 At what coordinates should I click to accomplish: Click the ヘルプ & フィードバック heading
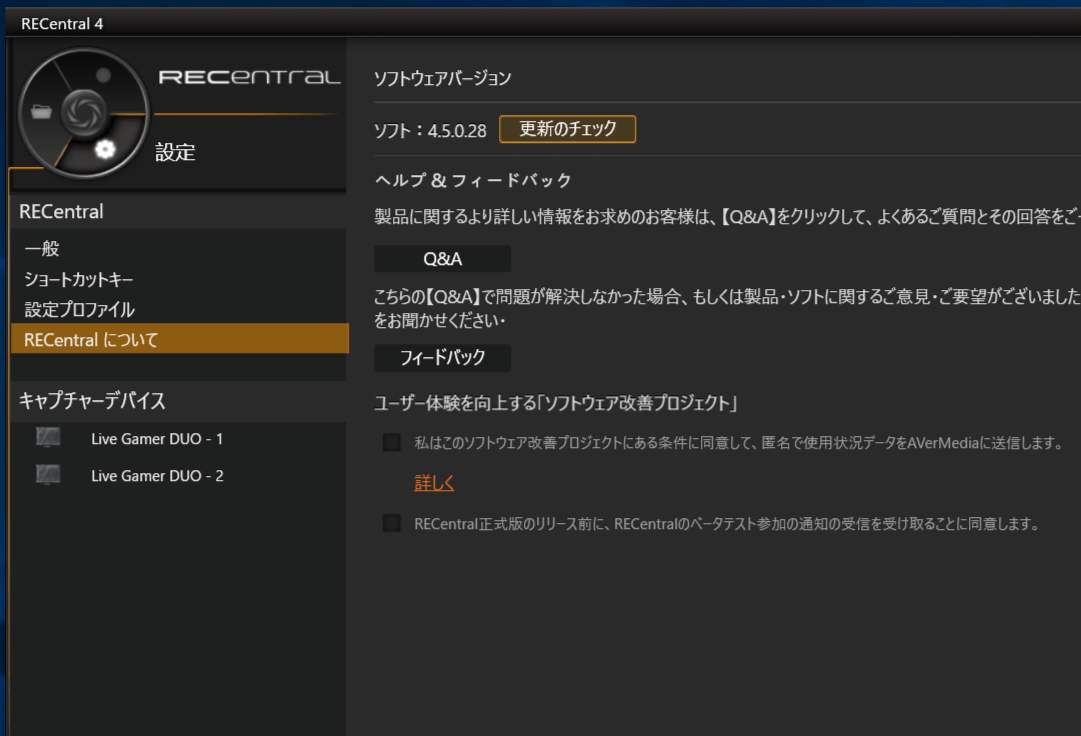click(x=473, y=181)
